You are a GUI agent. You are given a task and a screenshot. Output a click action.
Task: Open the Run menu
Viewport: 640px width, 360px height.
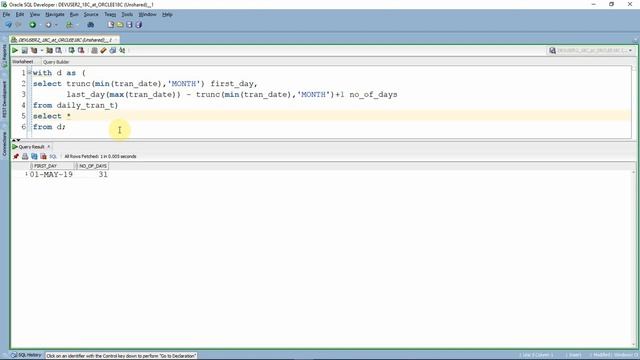click(x=74, y=15)
